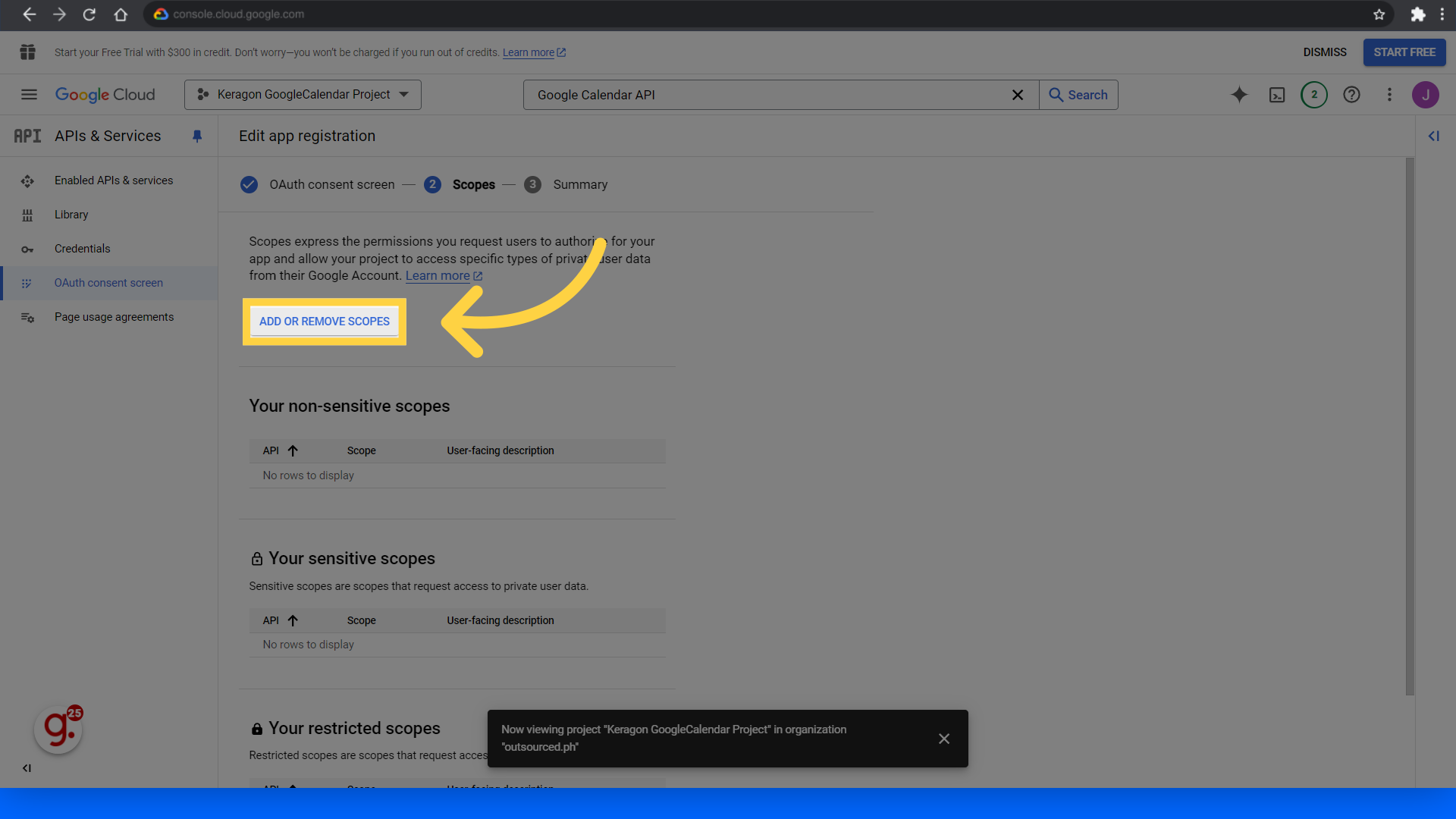The height and width of the screenshot is (819, 1456).
Task: Clear the search field with the X icon
Action: pos(1018,95)
